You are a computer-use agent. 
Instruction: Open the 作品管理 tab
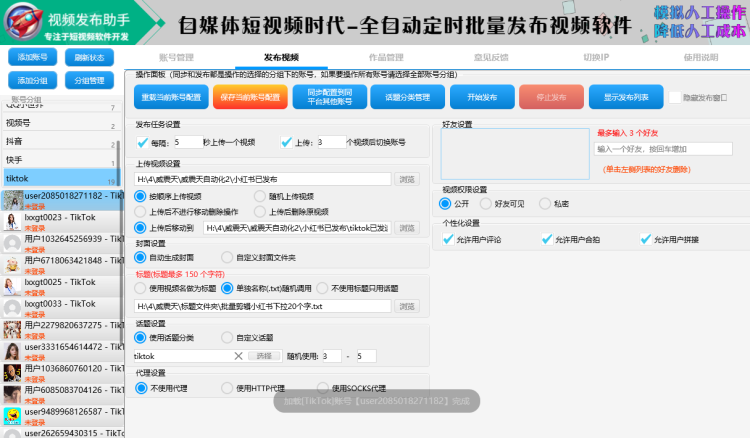pyautogui.click(x=386, y=57)
